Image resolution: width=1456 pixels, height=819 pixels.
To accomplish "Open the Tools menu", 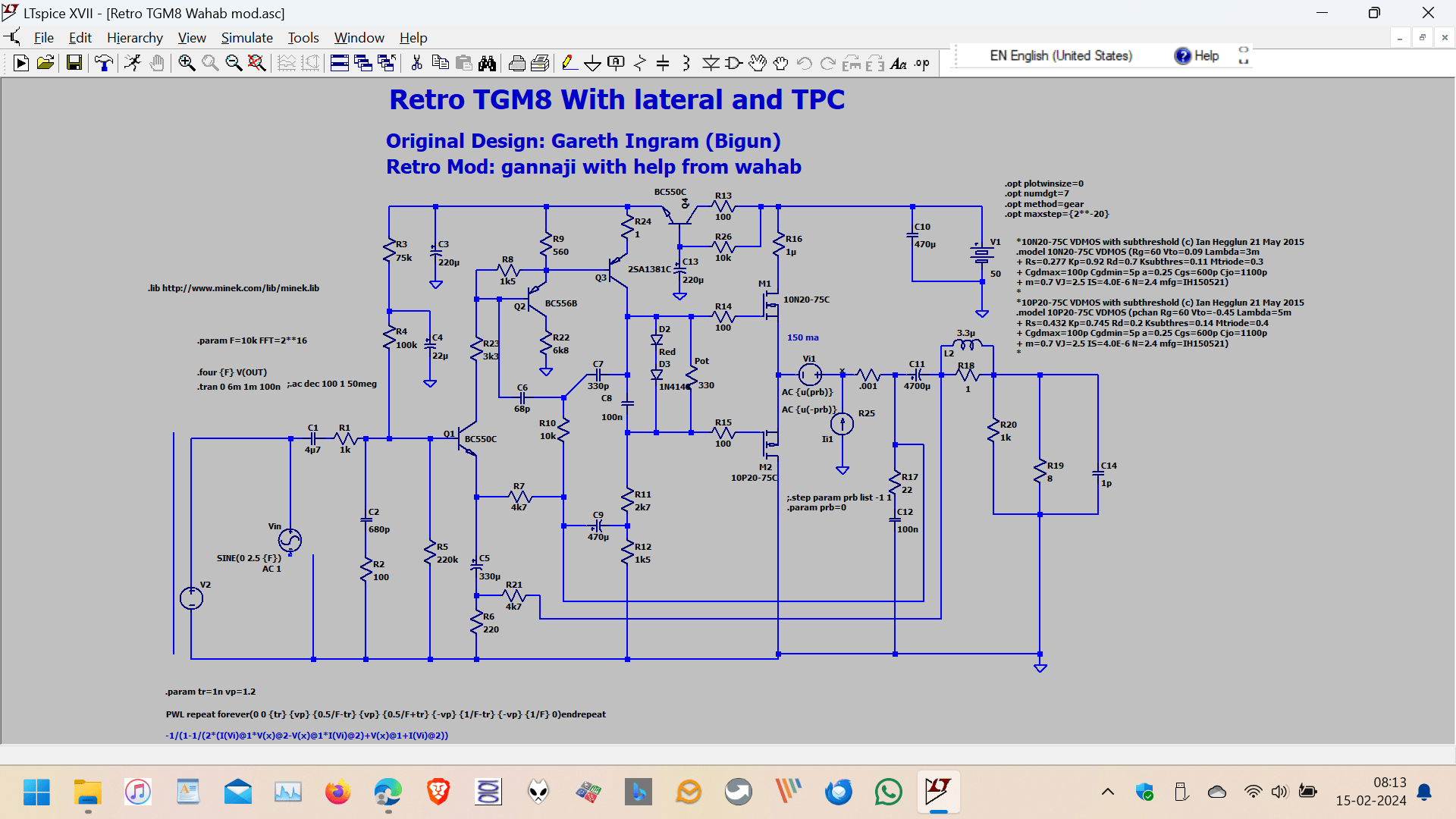I will (x=303, y=38).
